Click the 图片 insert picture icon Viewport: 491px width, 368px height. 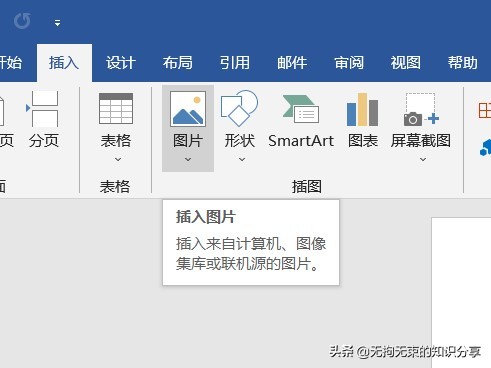click(x=188, y=109)
